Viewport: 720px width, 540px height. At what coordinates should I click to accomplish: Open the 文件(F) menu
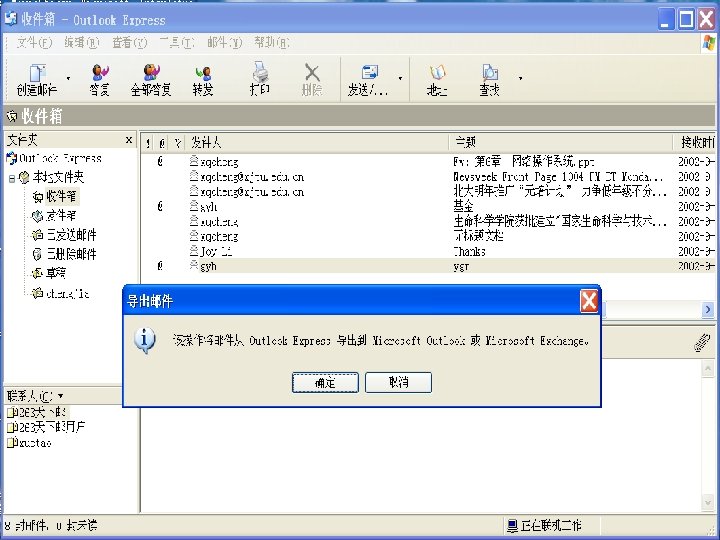click(x=34, y=43)
